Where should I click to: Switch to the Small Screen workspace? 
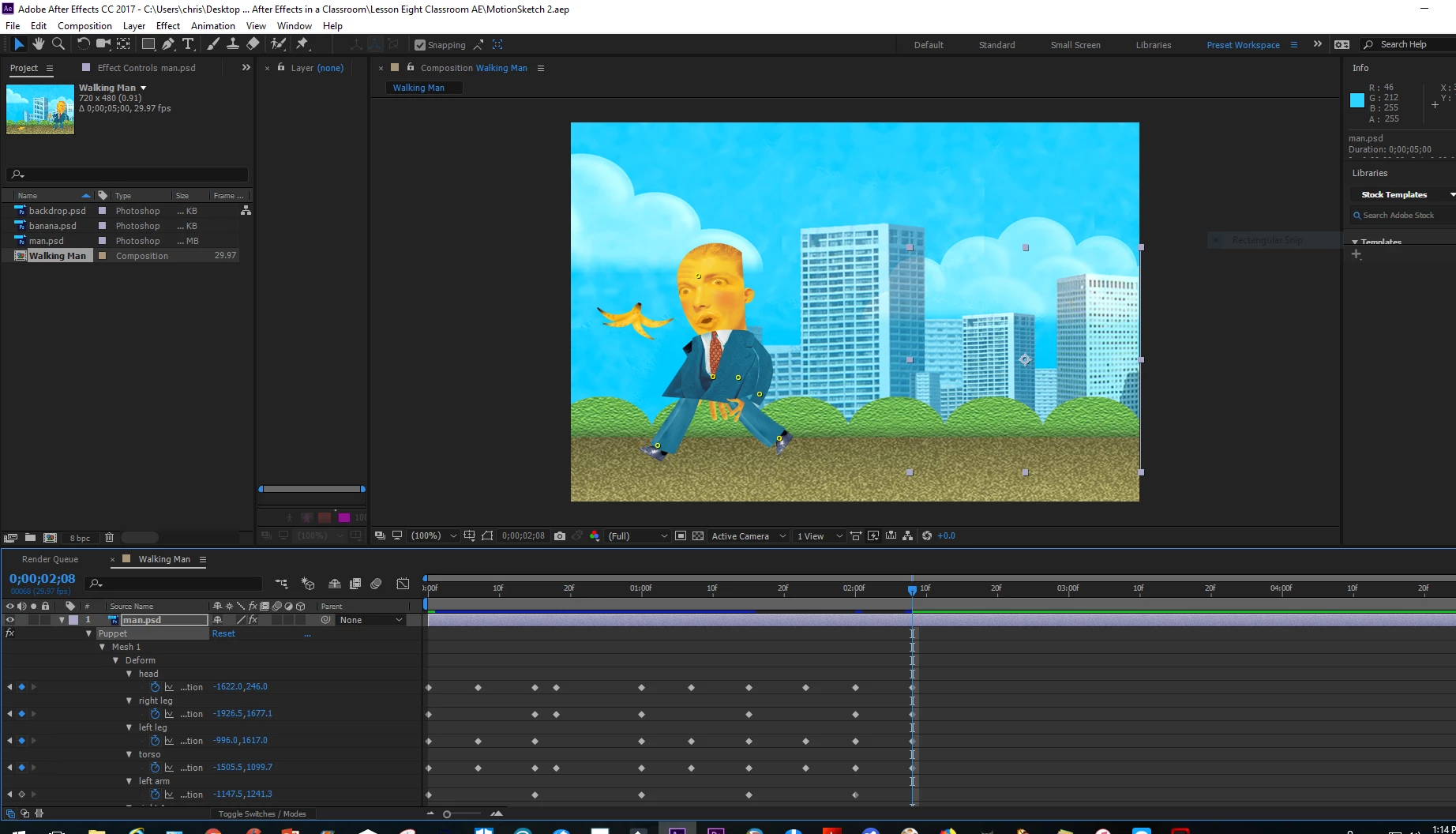pos(1075,45)
